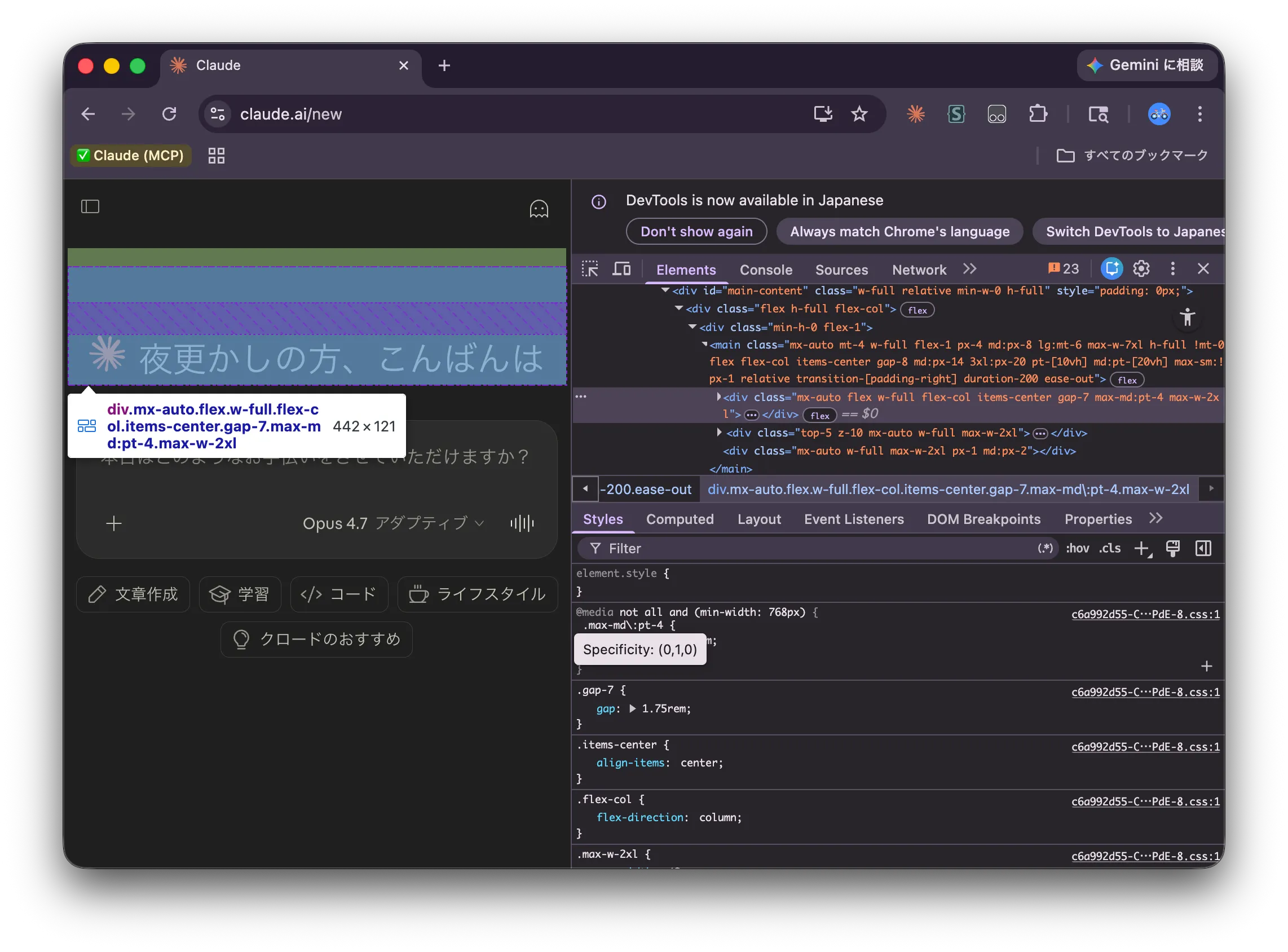
Task: Reload the claude.ai page
Action: point(169,114)
